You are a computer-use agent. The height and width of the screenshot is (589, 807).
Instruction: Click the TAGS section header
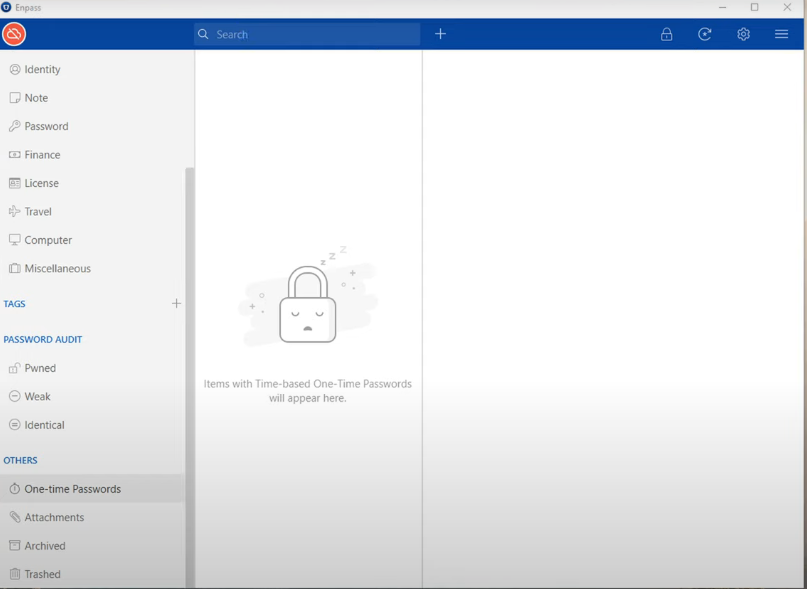pyautogui.click(x=14, y=304)
